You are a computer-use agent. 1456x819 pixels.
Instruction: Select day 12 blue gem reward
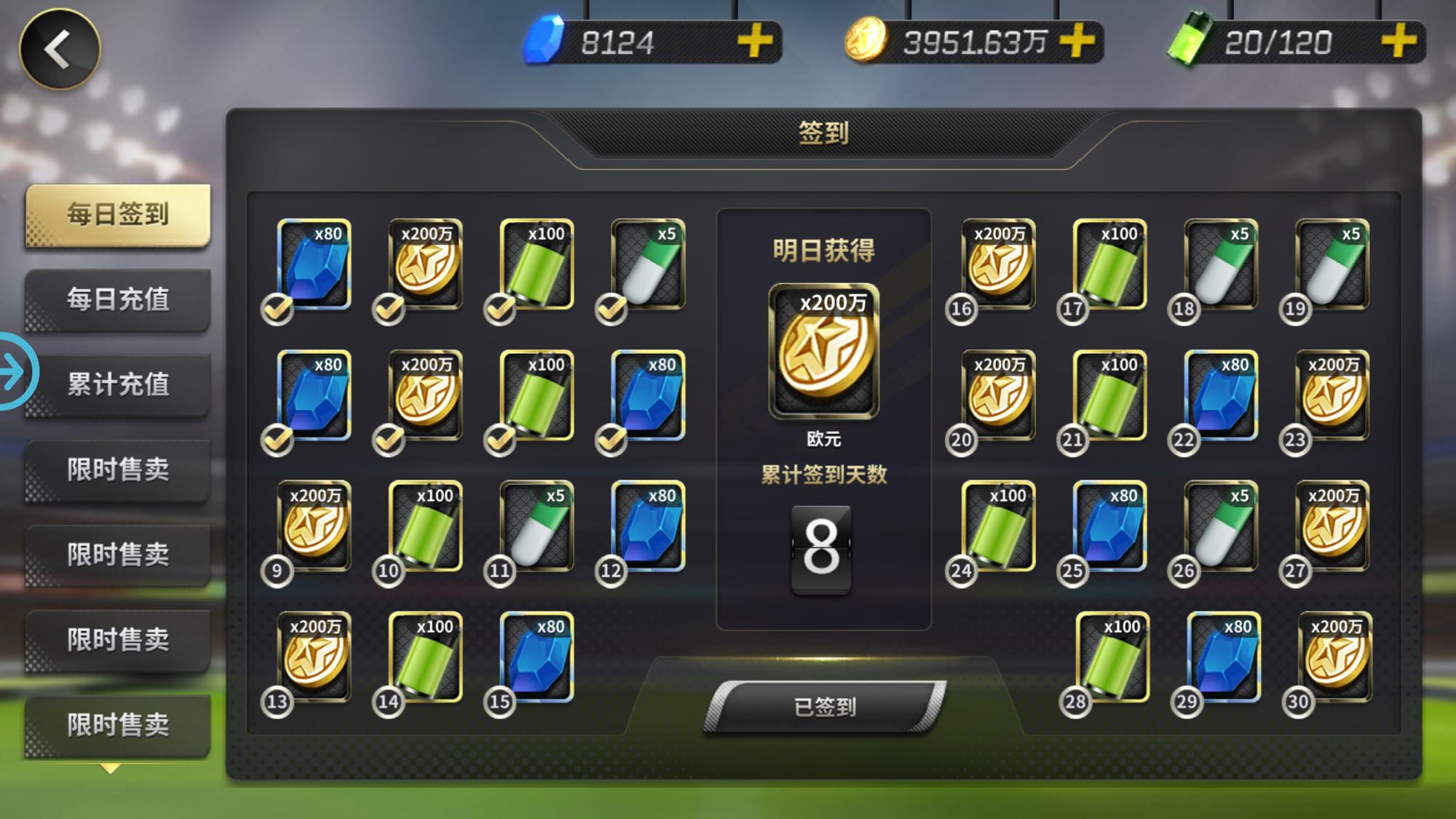pos(648,526)
